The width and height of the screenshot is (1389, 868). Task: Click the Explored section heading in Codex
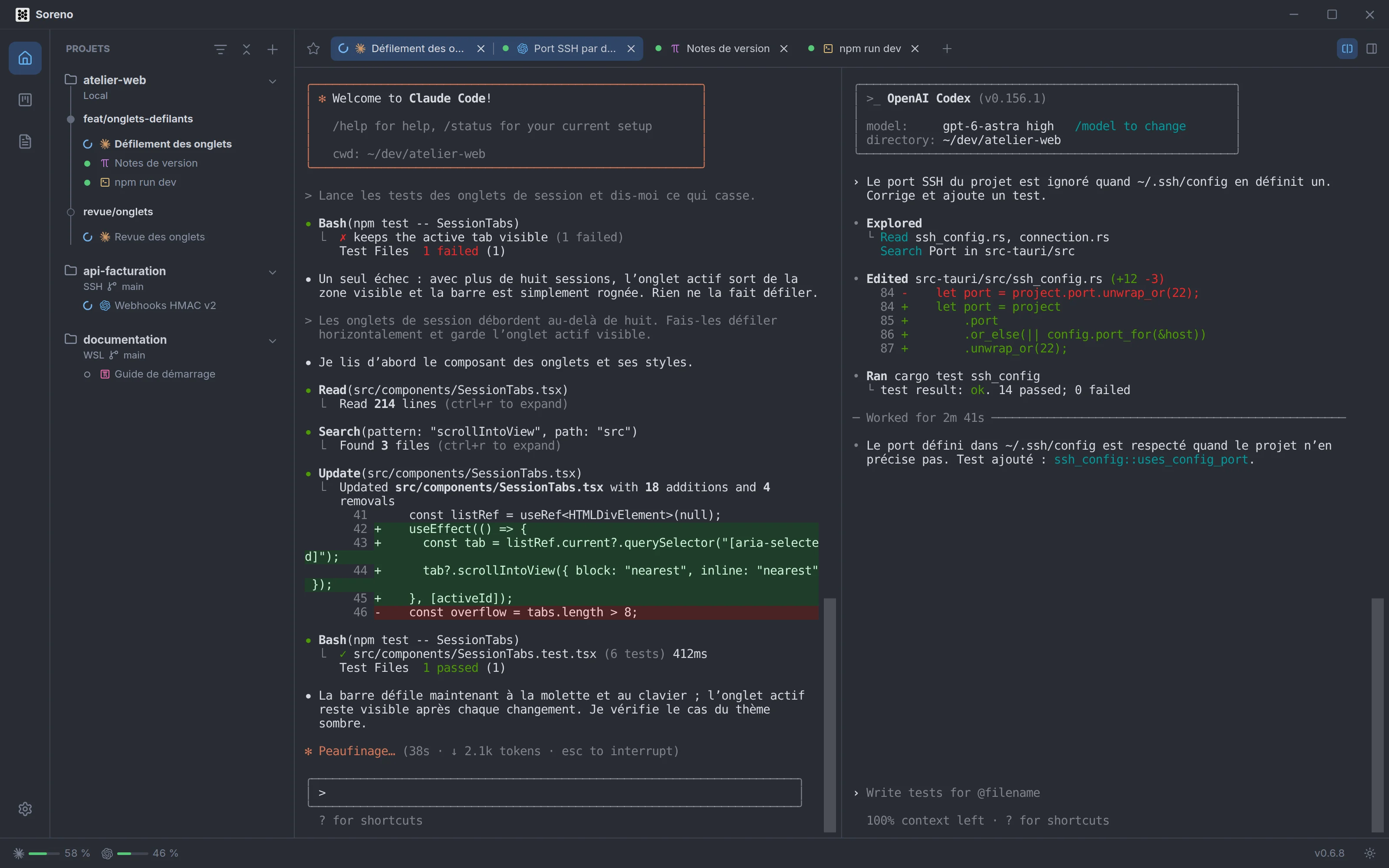point(894,223)
